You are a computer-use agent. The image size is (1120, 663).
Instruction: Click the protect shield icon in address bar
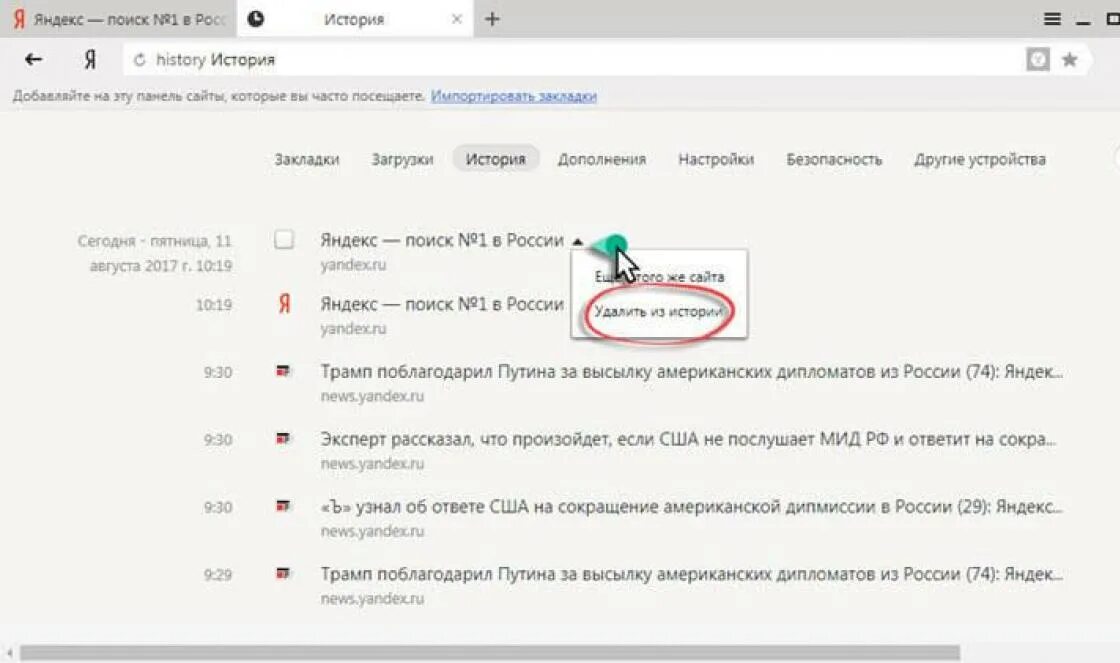click(1038, 59)
